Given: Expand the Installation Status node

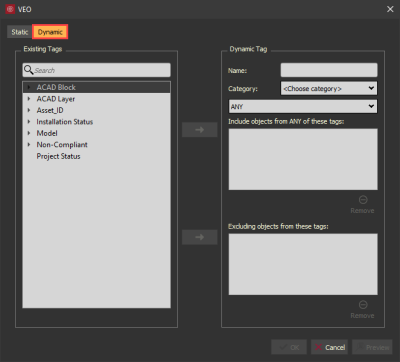Looking at the screenshot, I should pos(29,122).
